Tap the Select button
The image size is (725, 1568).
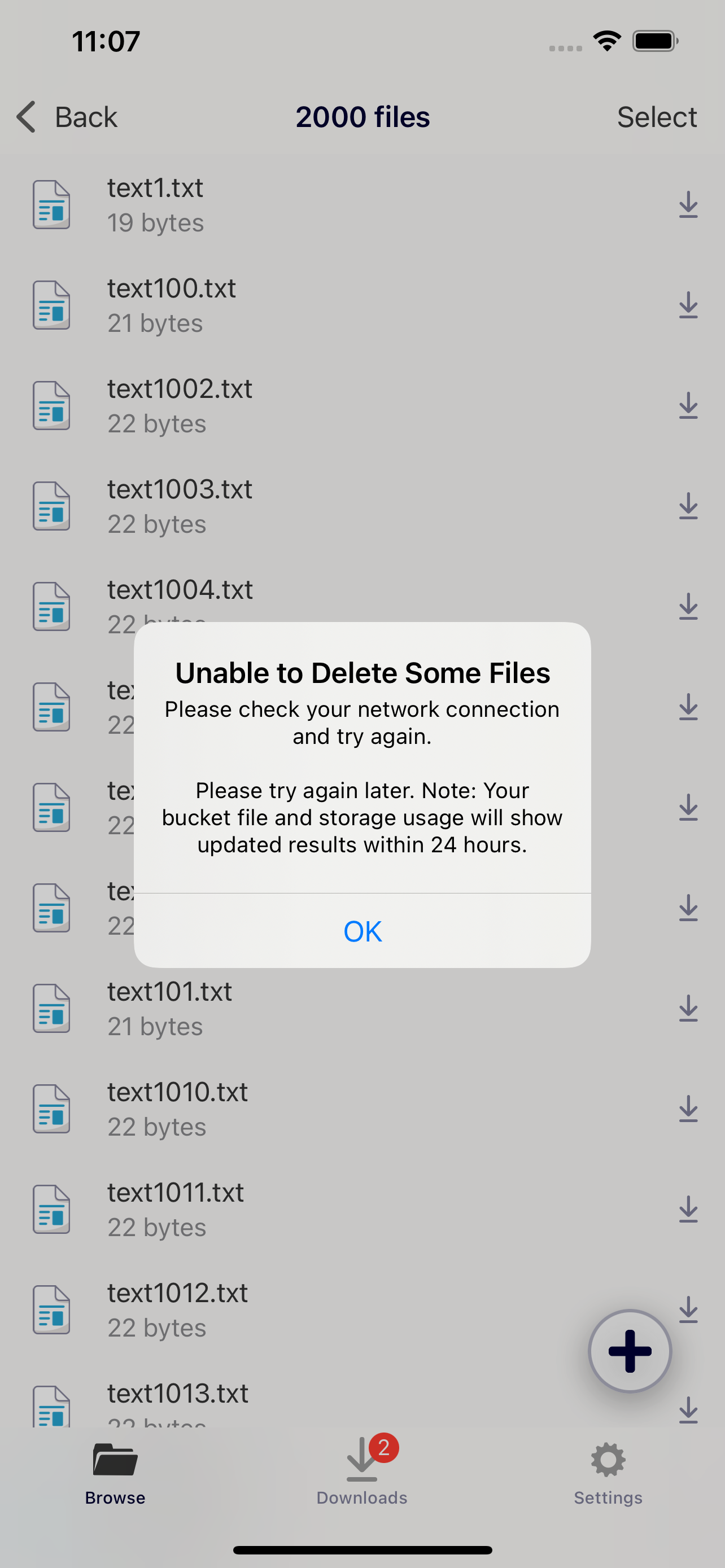coord(657,117)
